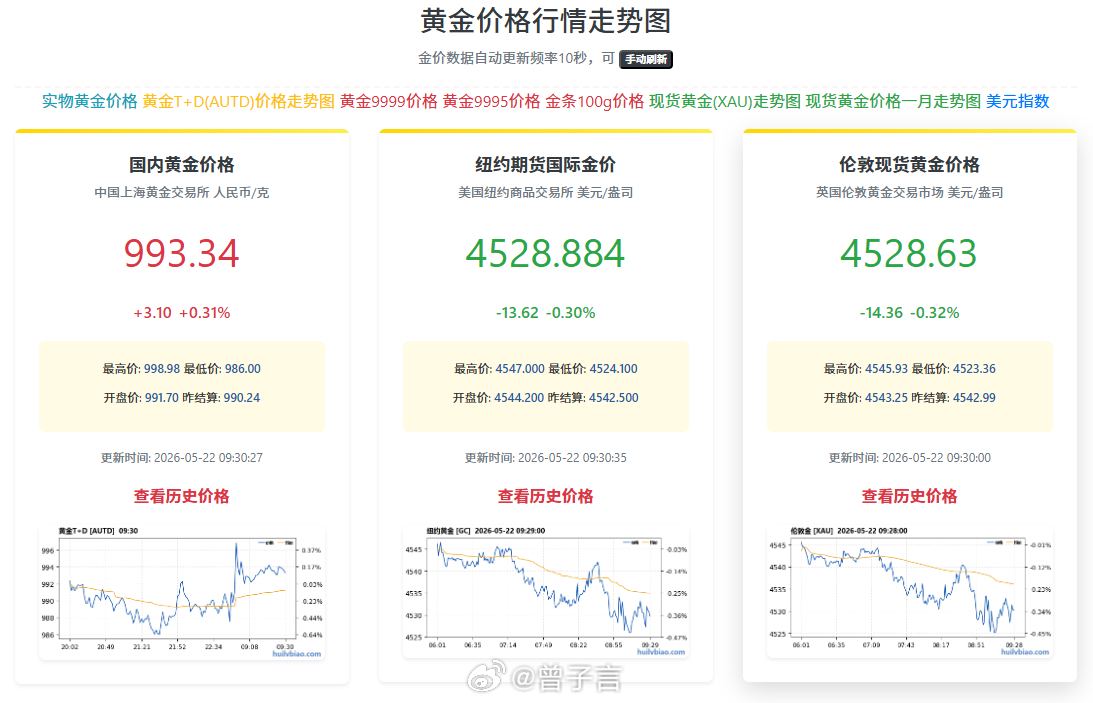Screen dimensions: 1093x703
Task: Go to 黄金9999价格 link
Action: [388, 101]
